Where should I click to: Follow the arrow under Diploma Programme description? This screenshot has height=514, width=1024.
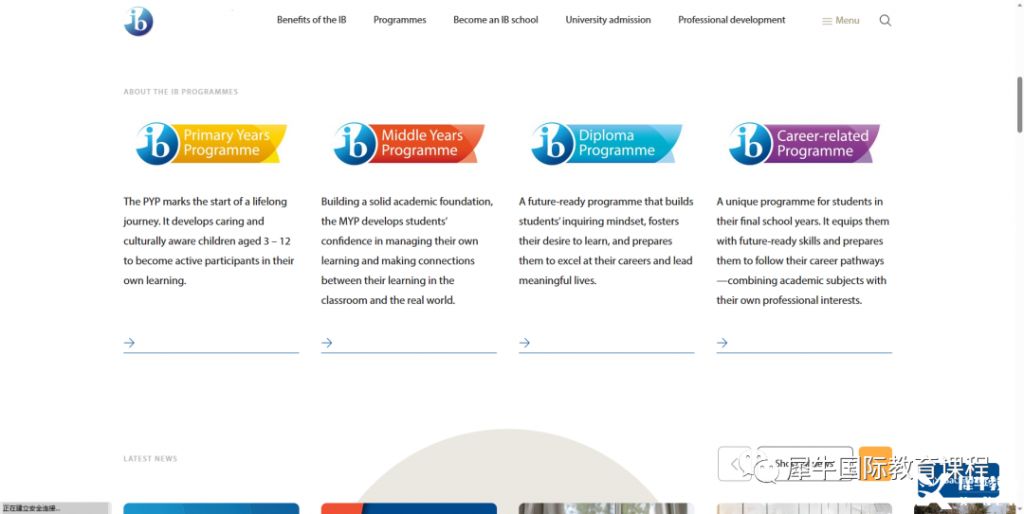[524, 343]
